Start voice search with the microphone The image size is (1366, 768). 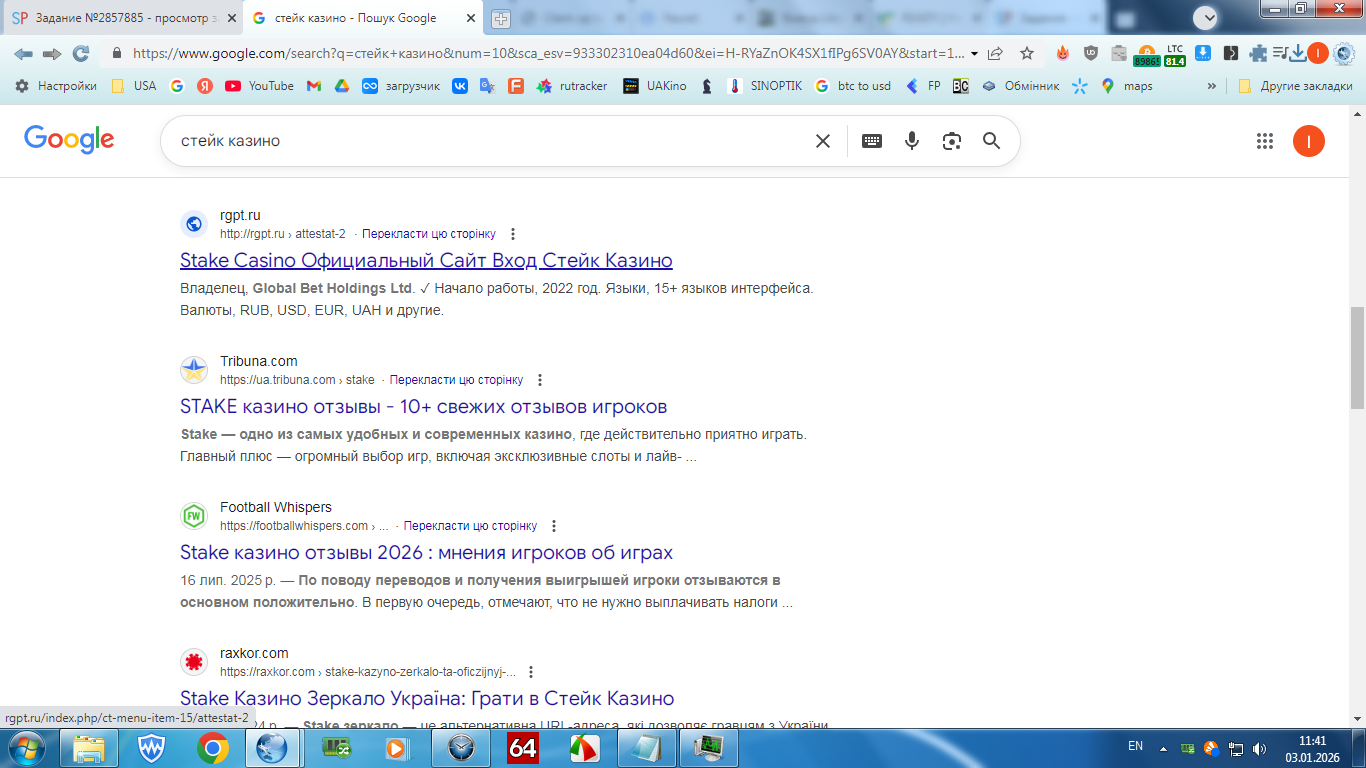pyautogui.click(x=912, y=141)
